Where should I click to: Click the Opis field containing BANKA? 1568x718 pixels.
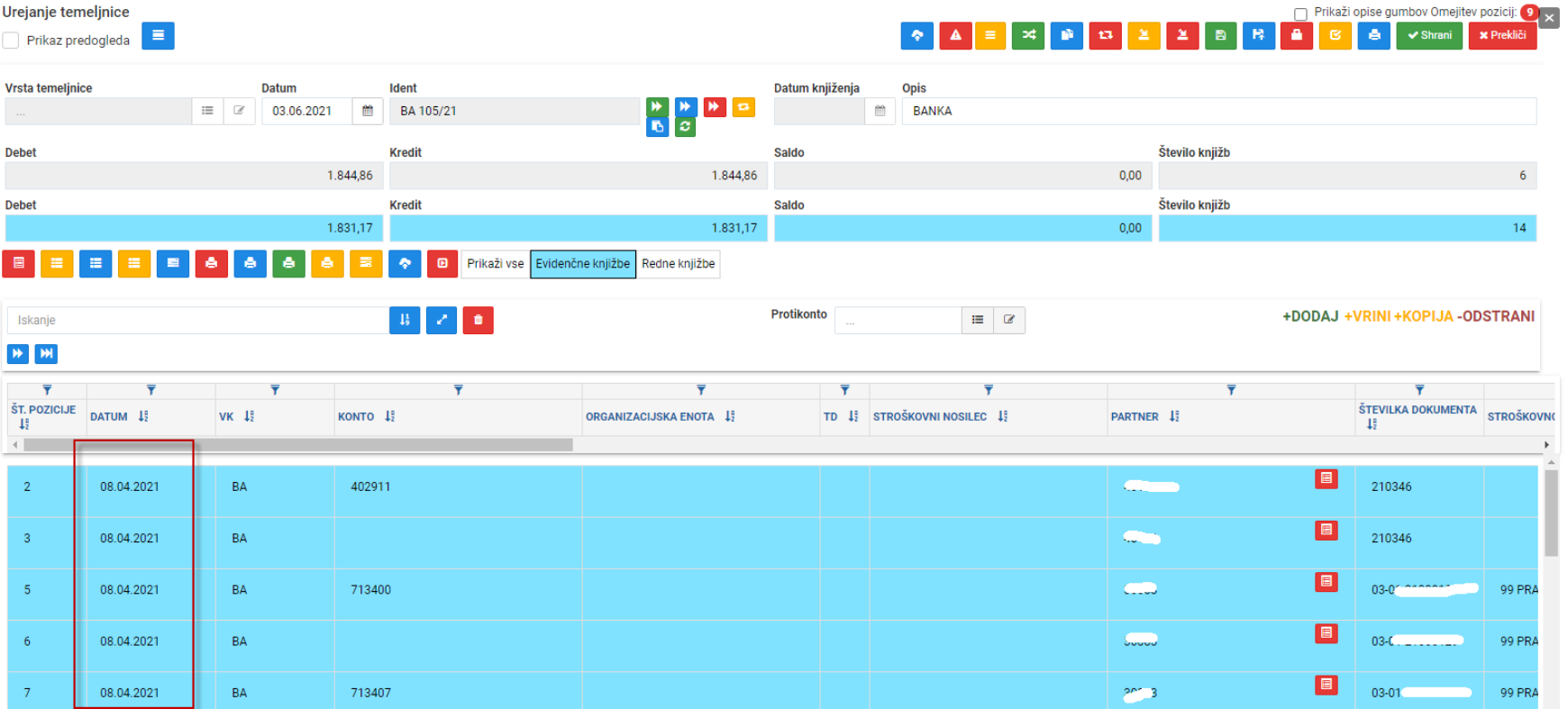(x=1219, y=111)
